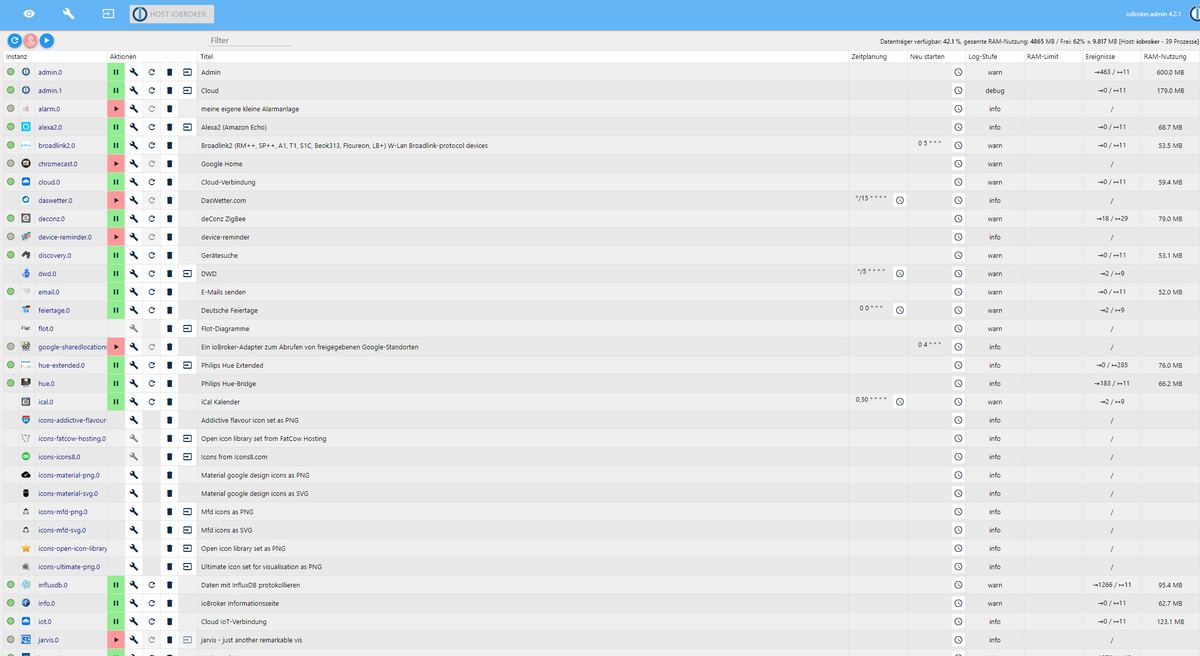Edit feiertage.0 schedule clock icon
Screen dimensions: 1200x656
[x=899, y=310]
